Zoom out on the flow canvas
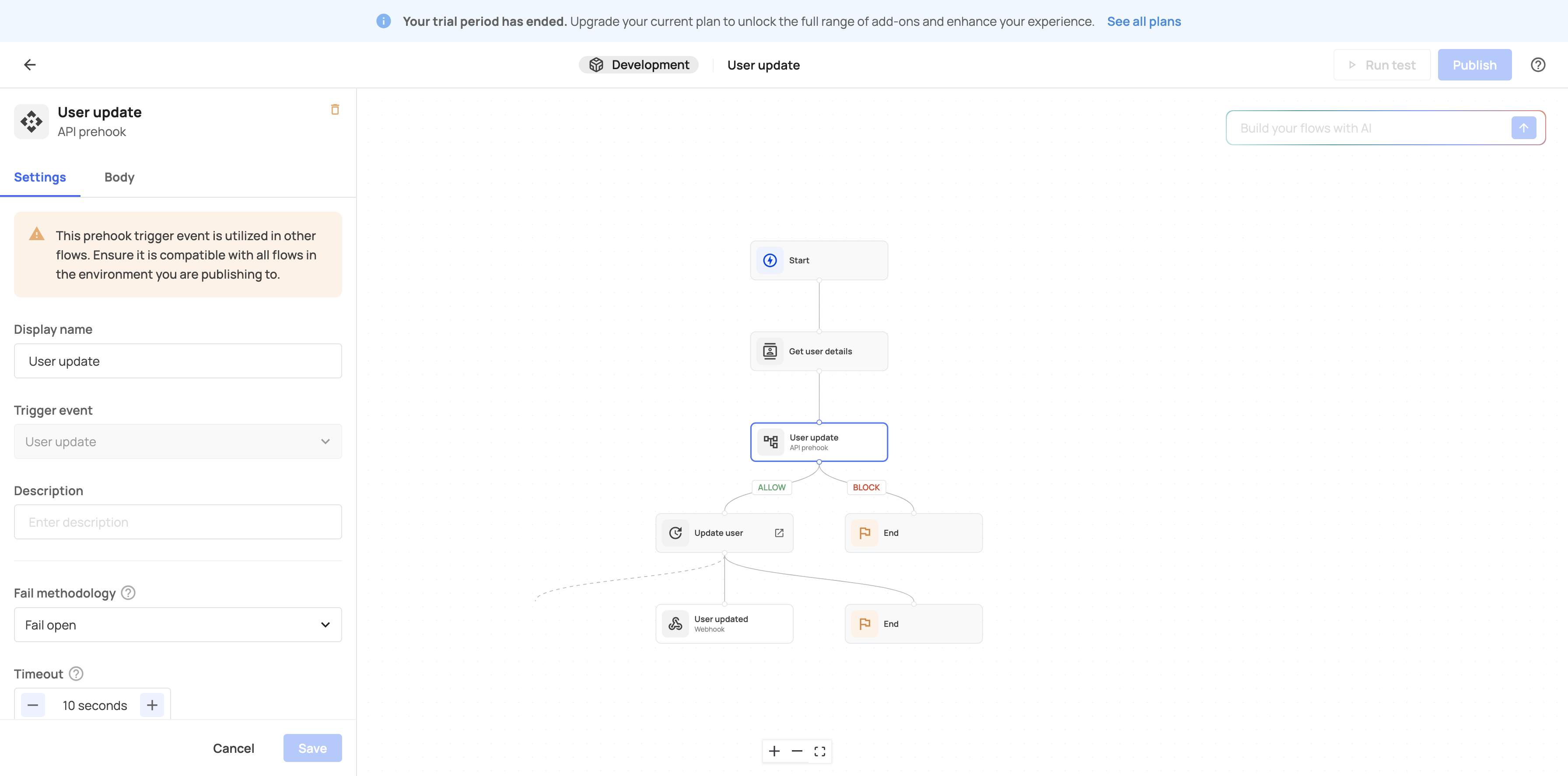The width and height of the screenshot is (1568, 776). click(797, 751)
